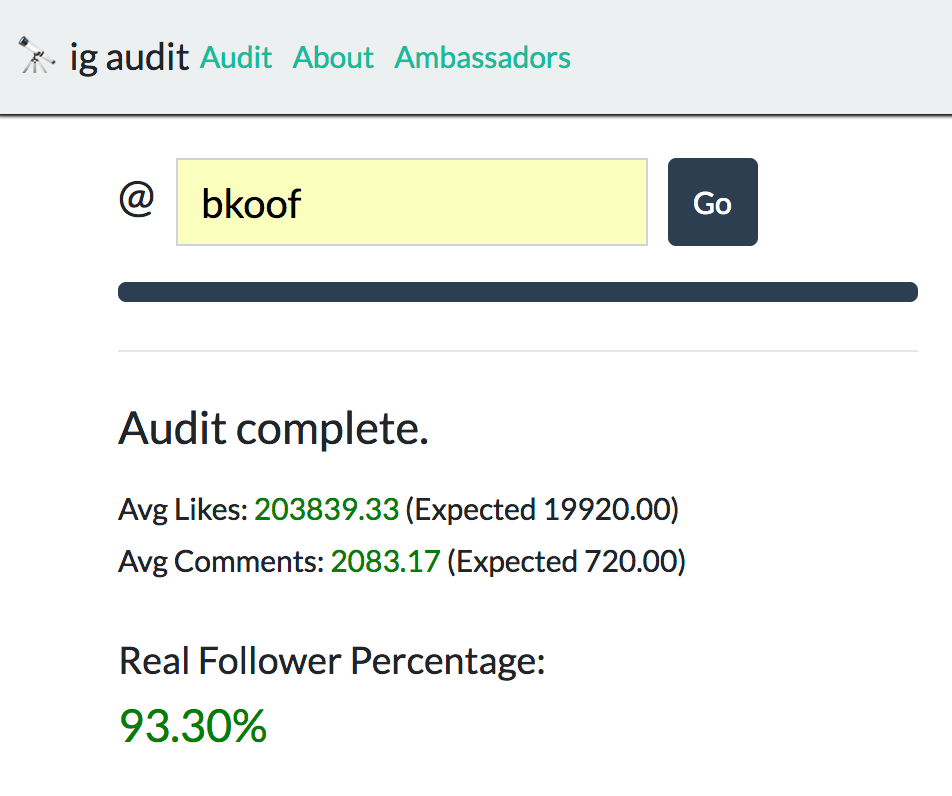Click the green 93.30% result
The height and width of the screenshot is (796, 952).
193,725
